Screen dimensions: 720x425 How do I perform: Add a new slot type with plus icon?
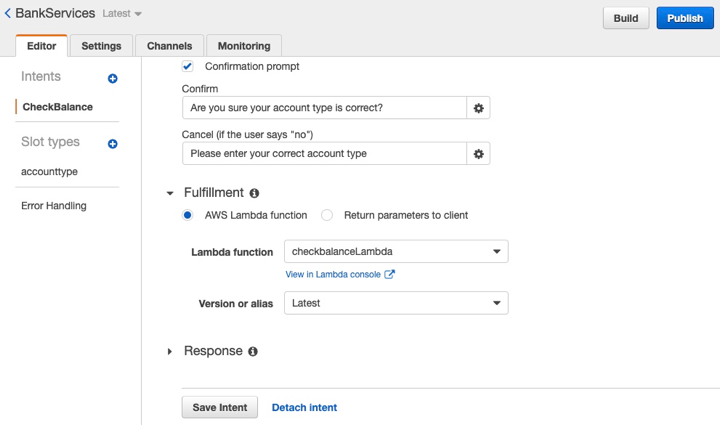[112, 144]
